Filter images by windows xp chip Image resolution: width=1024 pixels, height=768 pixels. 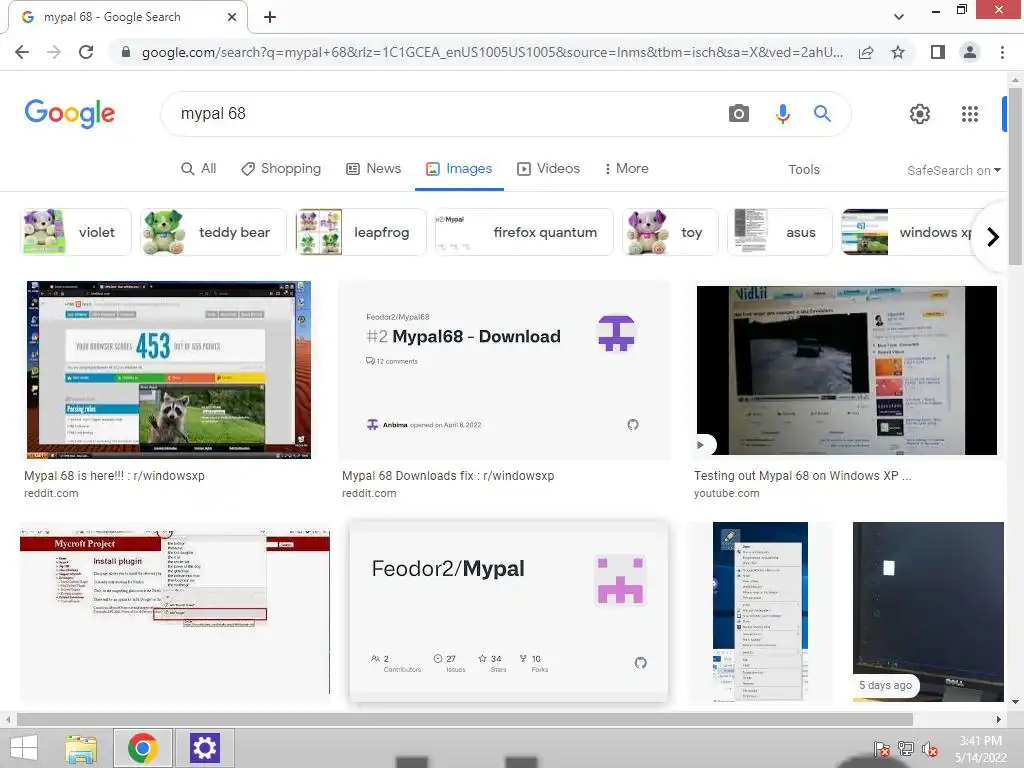tap(909, 232)
